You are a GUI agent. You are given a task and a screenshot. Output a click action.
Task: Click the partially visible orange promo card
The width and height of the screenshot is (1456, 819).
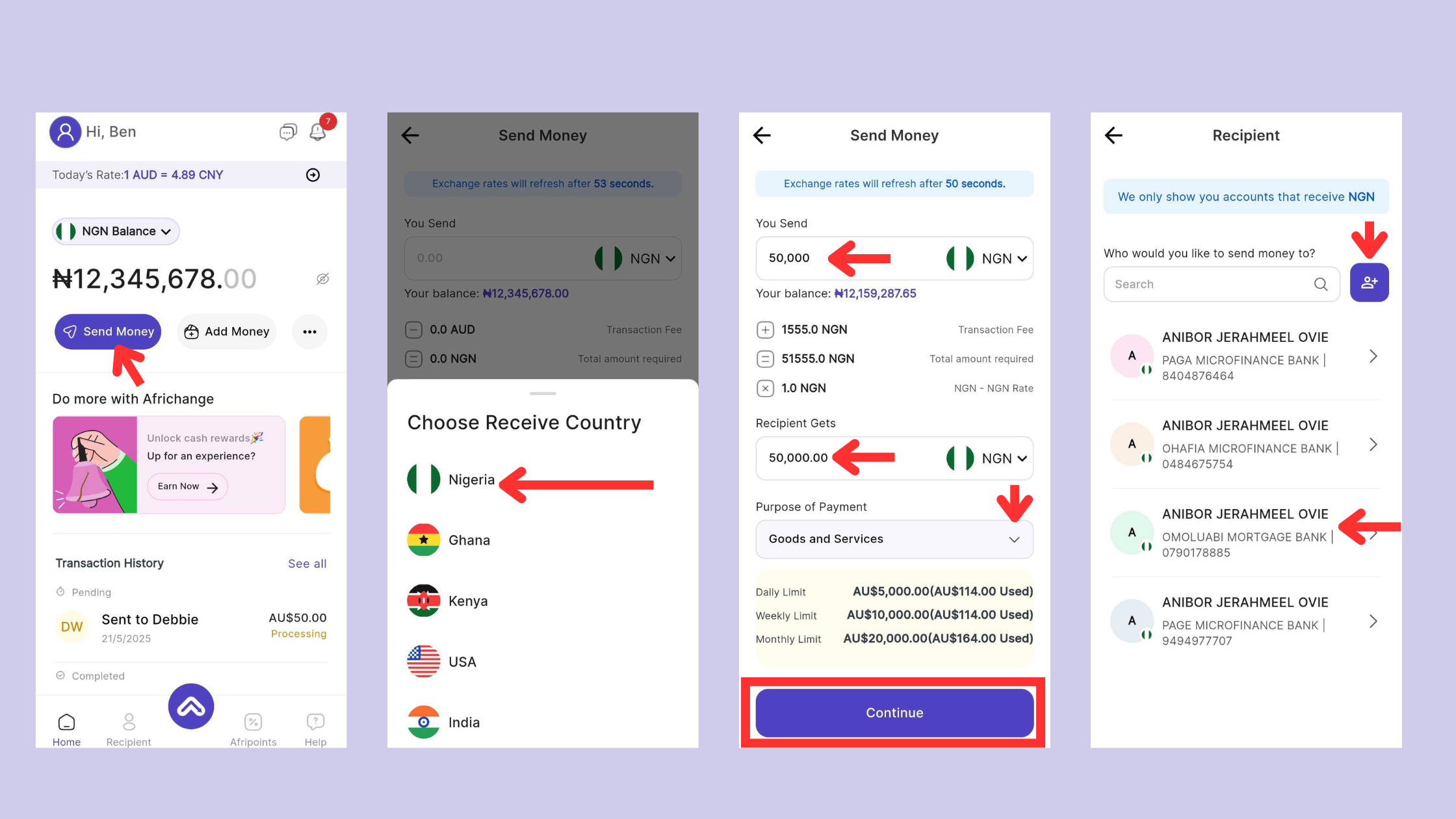coord(315,465)
